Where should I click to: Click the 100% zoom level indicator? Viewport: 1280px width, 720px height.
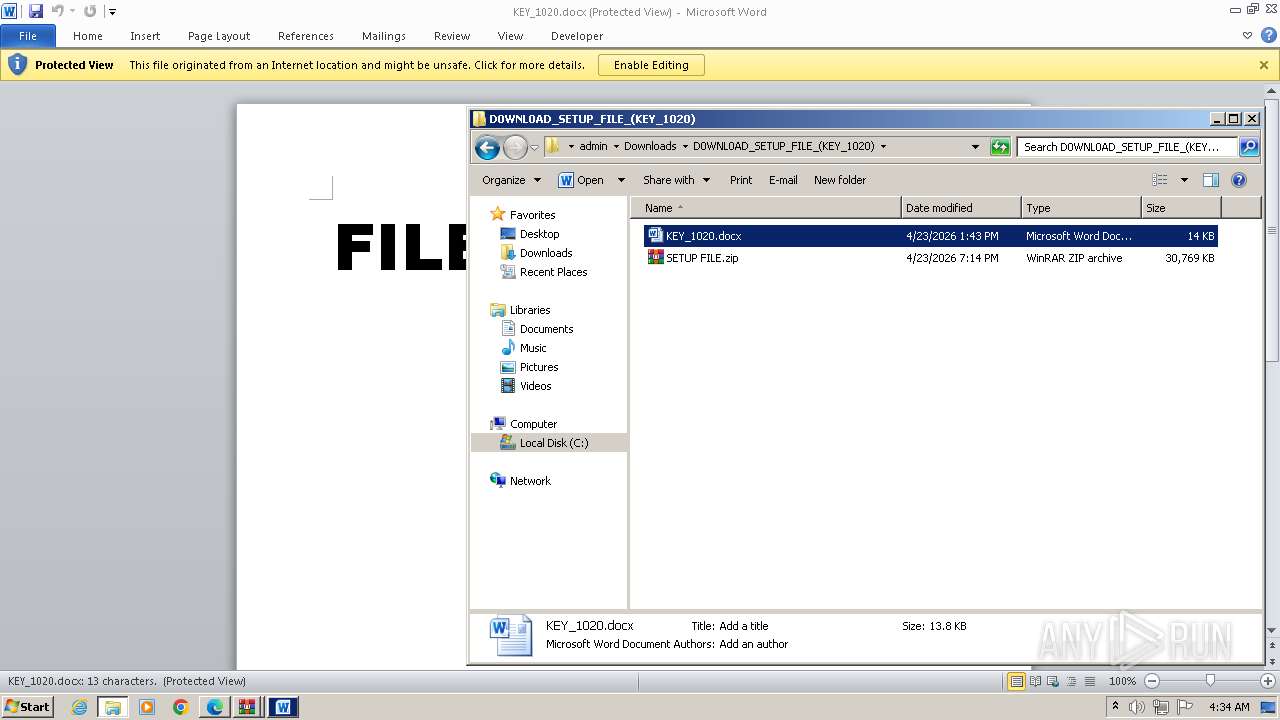(x=1123, y=681)
